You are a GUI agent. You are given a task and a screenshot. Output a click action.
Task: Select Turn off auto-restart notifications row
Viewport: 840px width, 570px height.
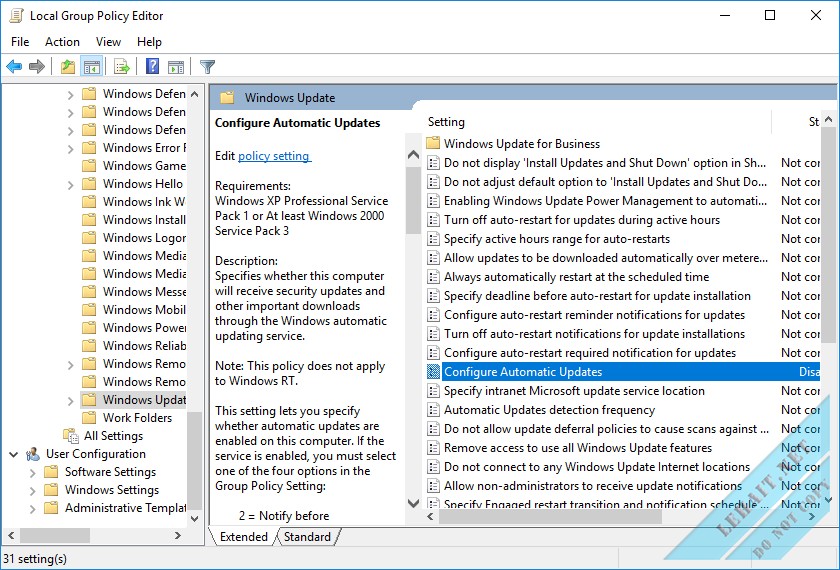(x=623, y=334)
